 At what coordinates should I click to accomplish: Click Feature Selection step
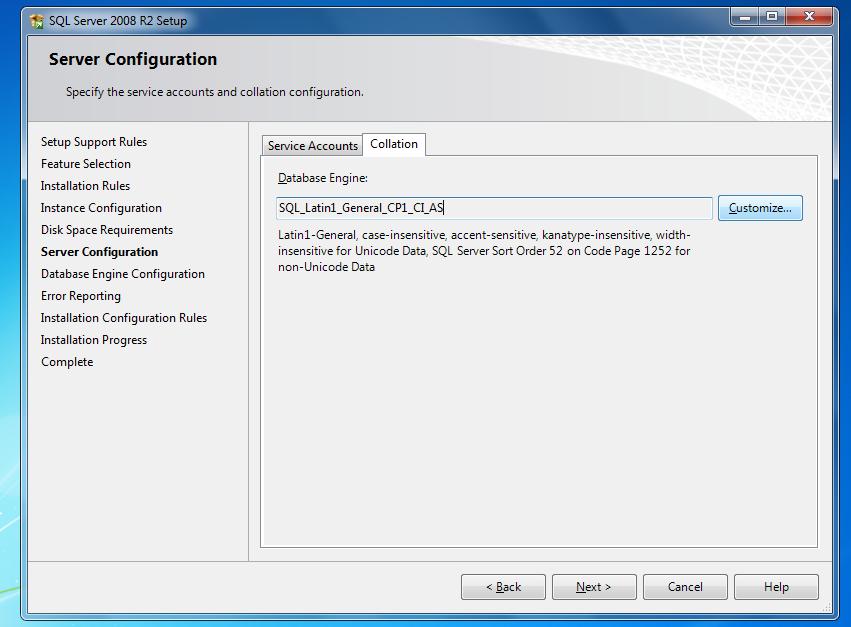tap(86, 163)
